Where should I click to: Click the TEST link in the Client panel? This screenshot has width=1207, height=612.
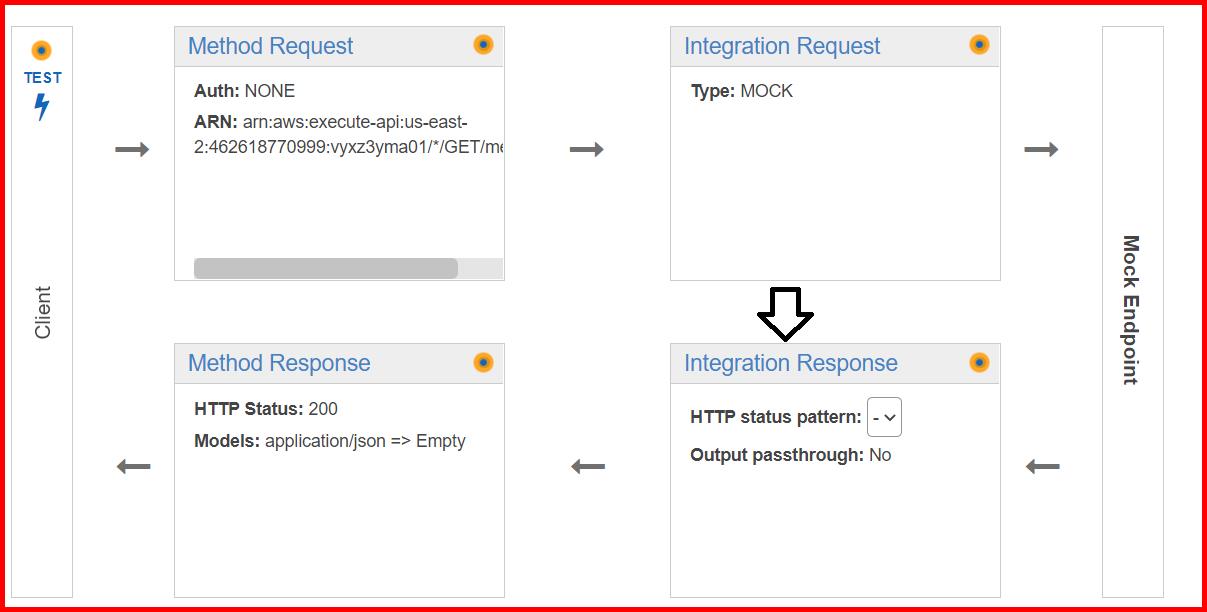(41, 77)
